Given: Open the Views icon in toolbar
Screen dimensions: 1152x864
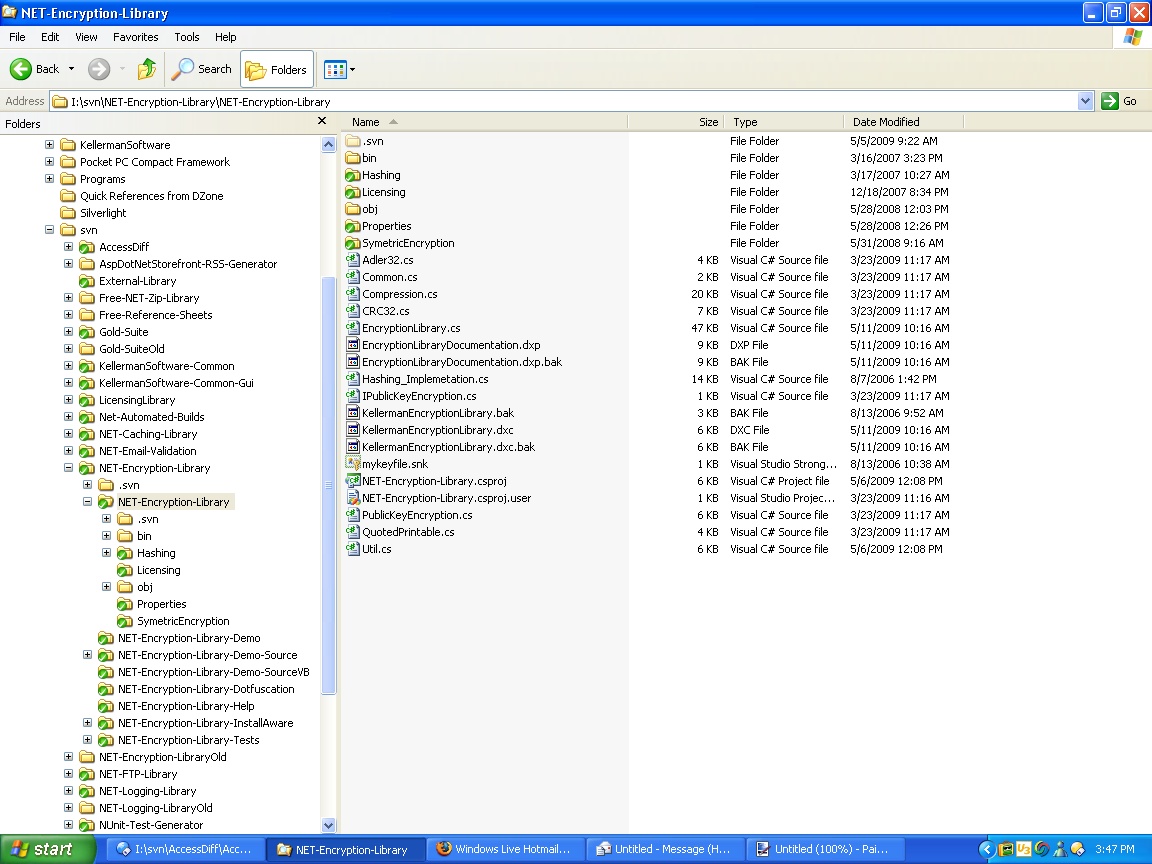Looking at the screenshot, I should [335, 70].
